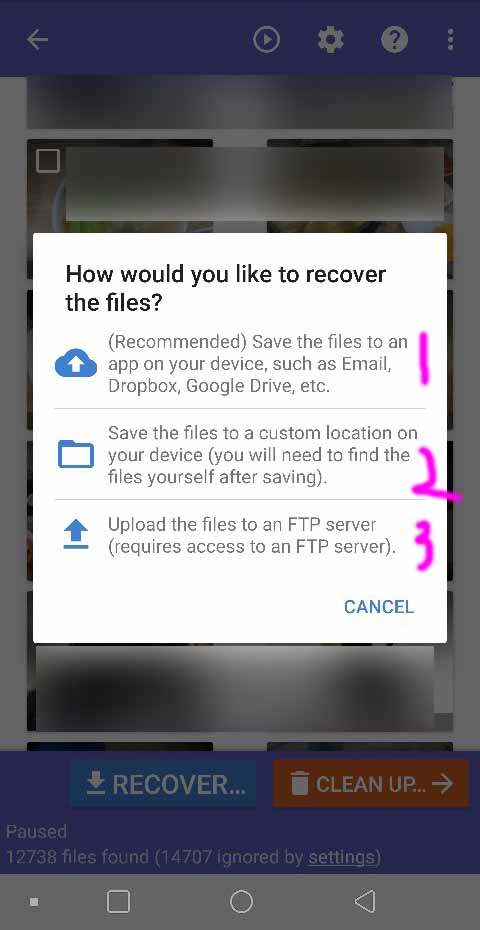Choose Save to a custom location option
480x930 pixels.
[x=240, y=454]
